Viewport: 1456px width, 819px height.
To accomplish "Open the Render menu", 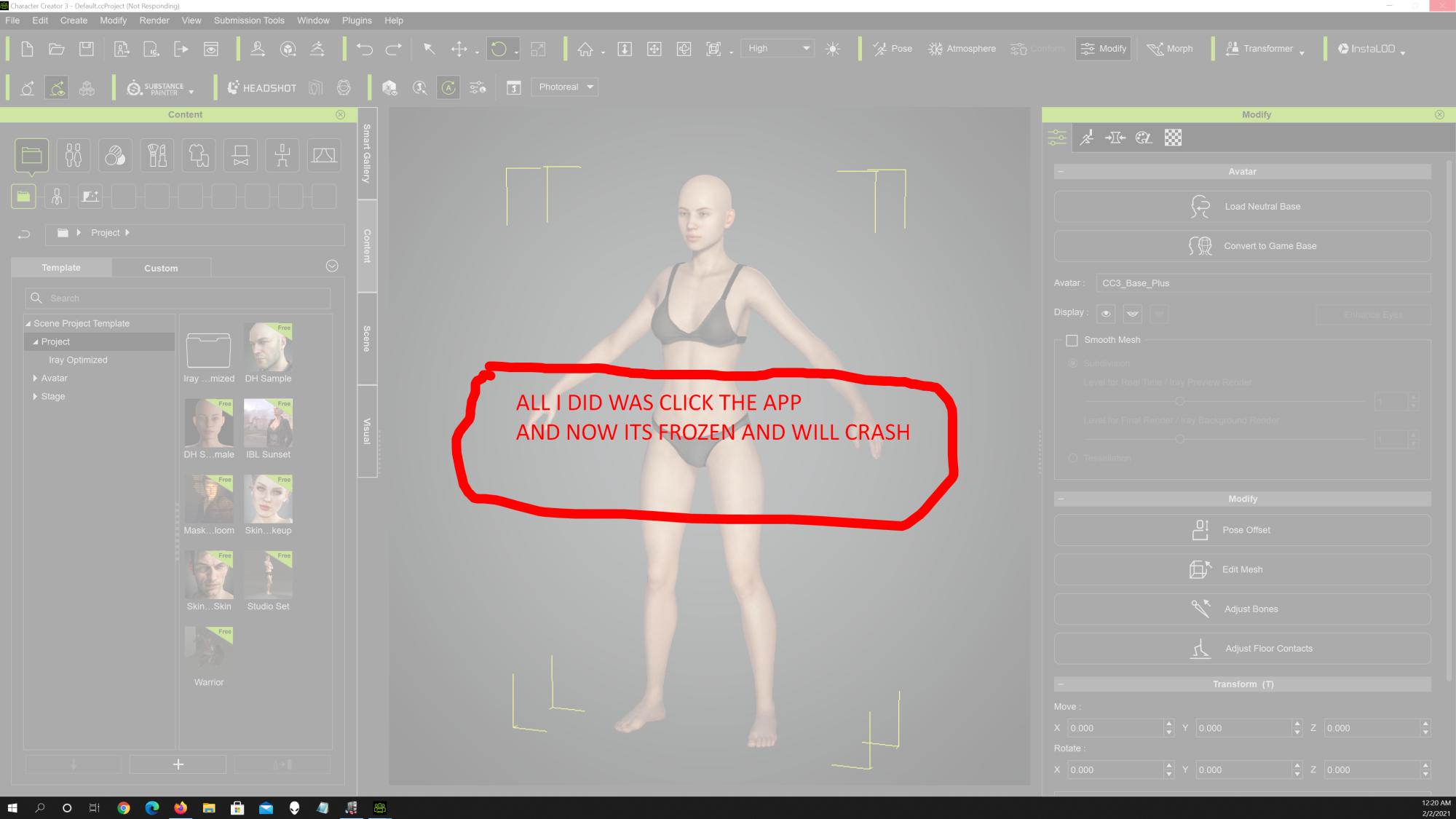I will (x=154, y=20).
